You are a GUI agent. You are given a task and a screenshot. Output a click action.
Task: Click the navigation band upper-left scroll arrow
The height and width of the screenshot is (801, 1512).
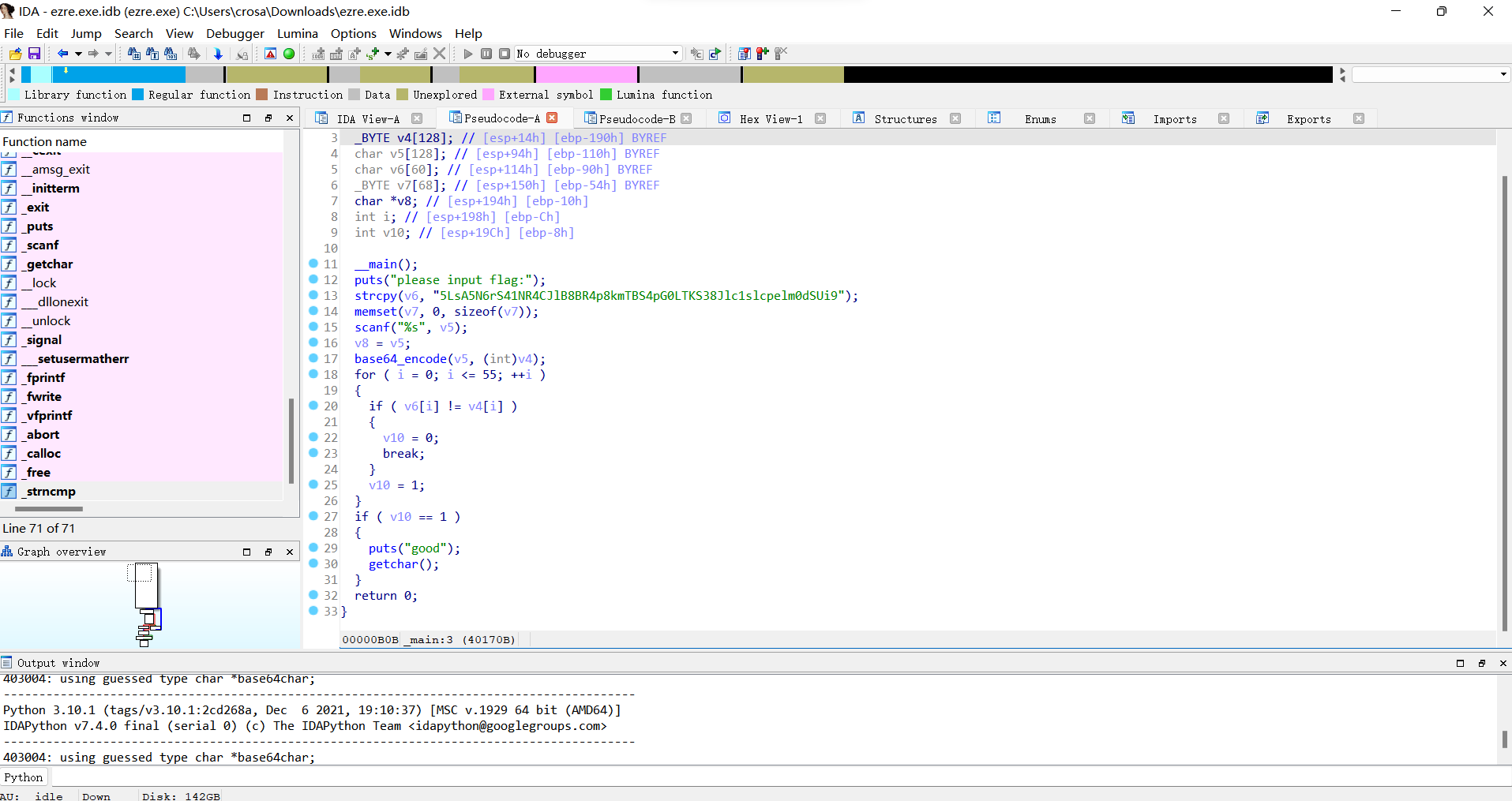coord(12,70)
